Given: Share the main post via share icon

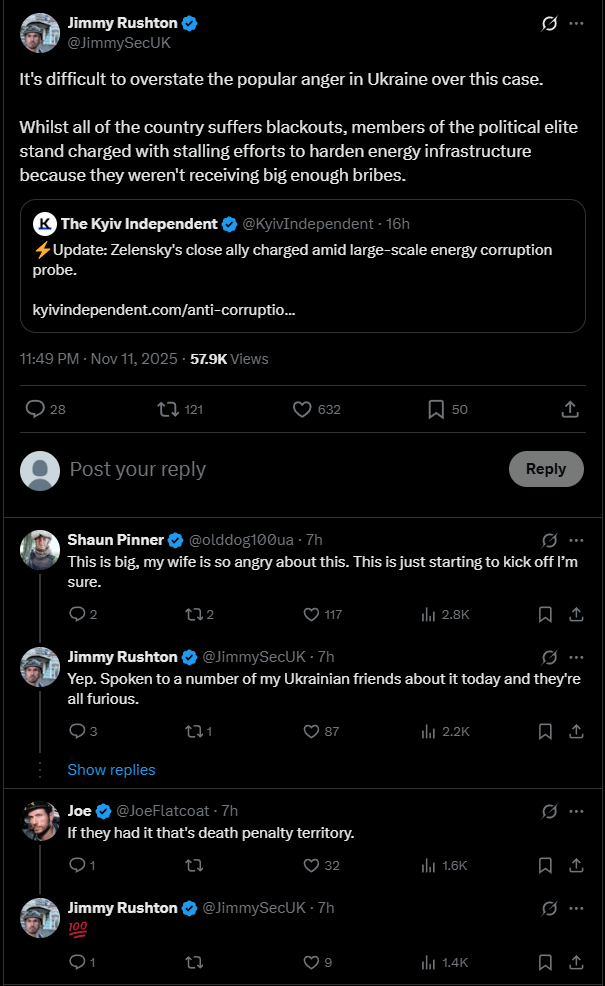Looking at the screenshot, I should (570, 409).
